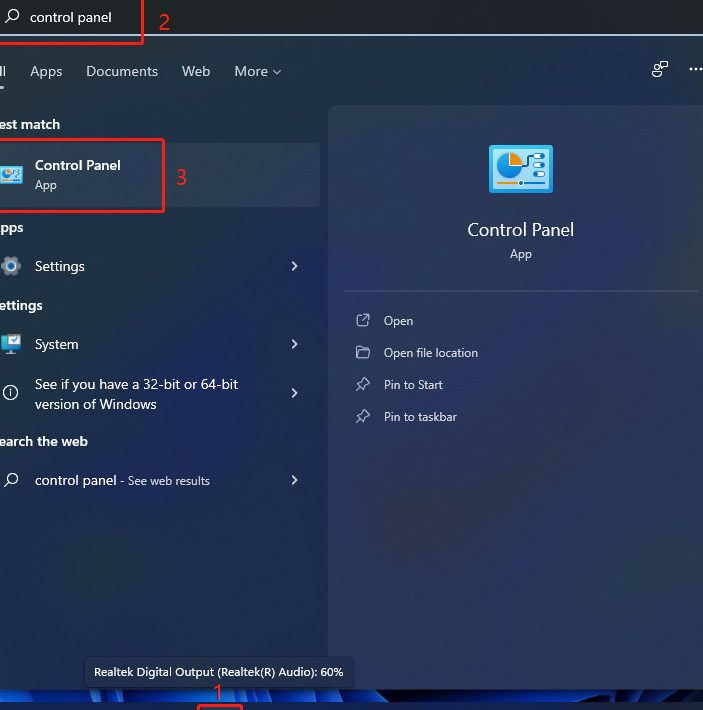Click Open file location
This screenshot has width=703, height=710.
430,353
